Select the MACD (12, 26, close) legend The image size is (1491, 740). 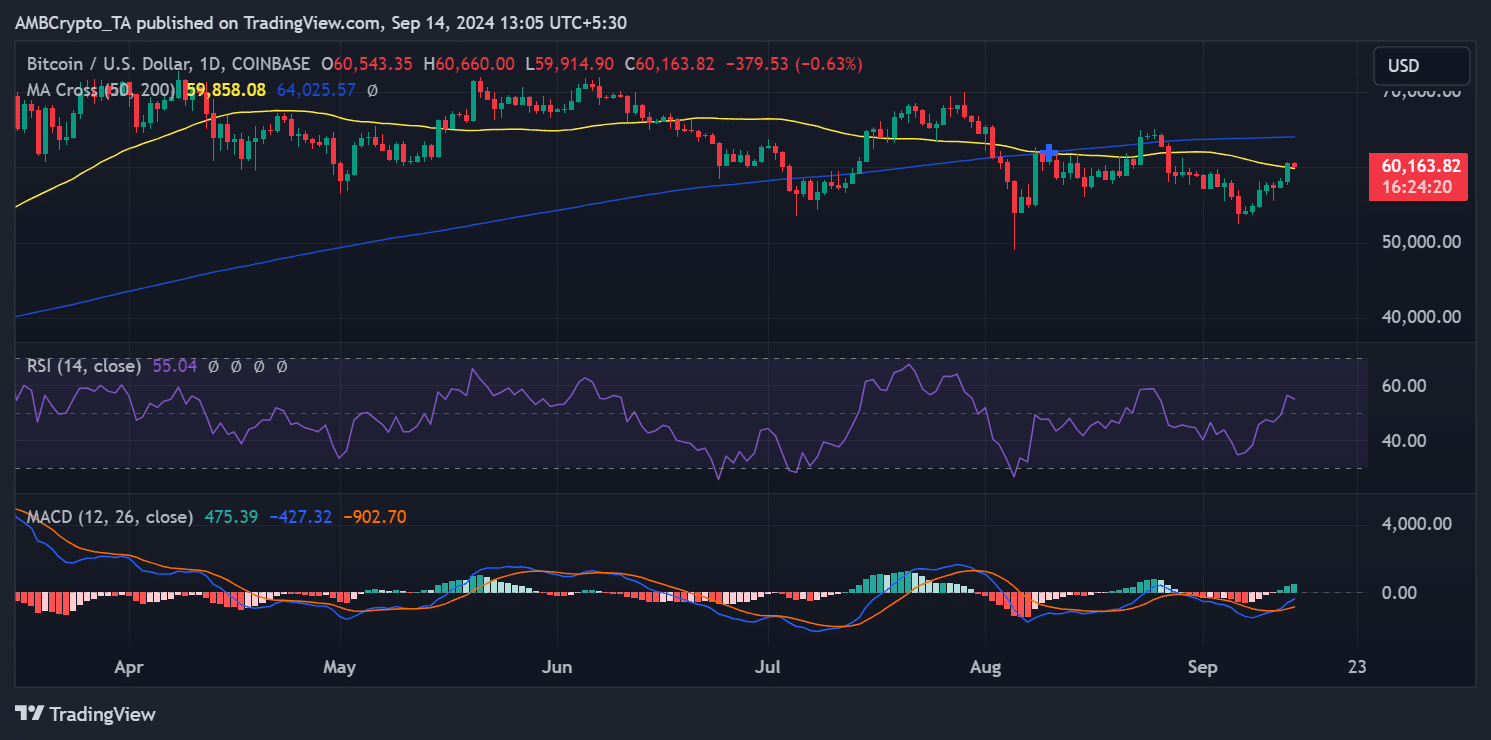tap(110, 517)
